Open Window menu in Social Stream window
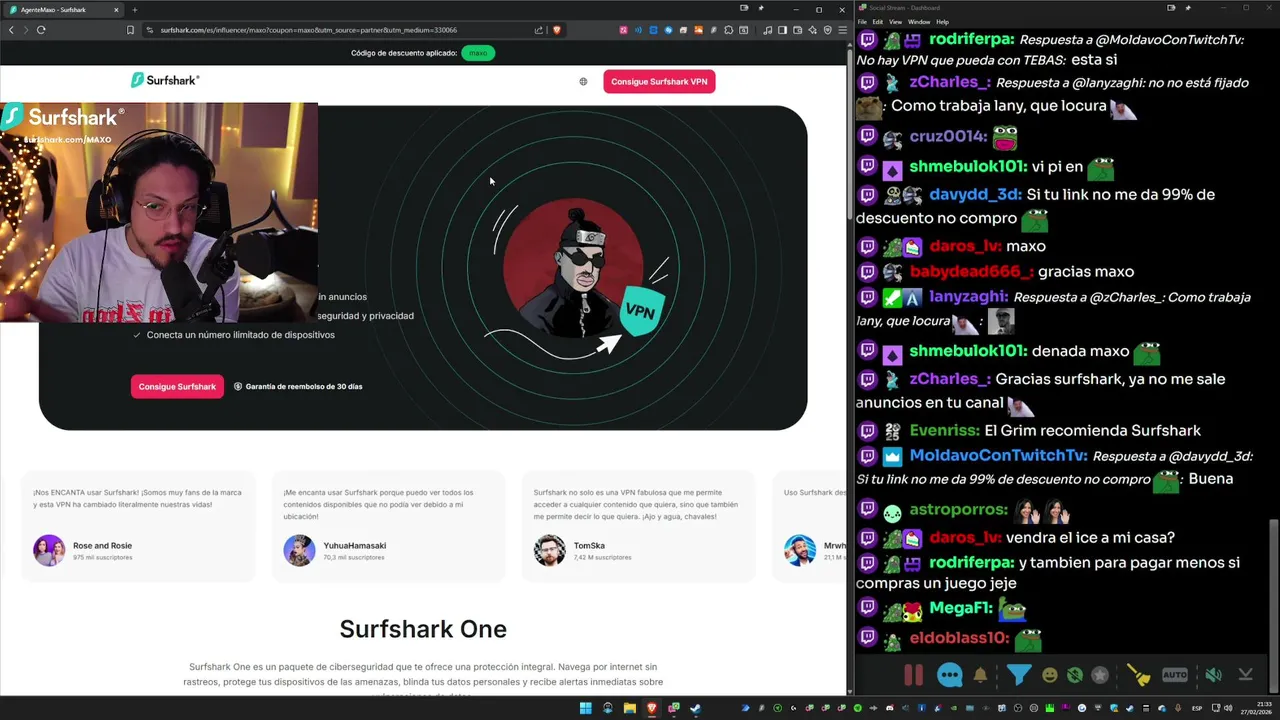The width and height of the screenshot is (1280, 720). click(919, 21)
